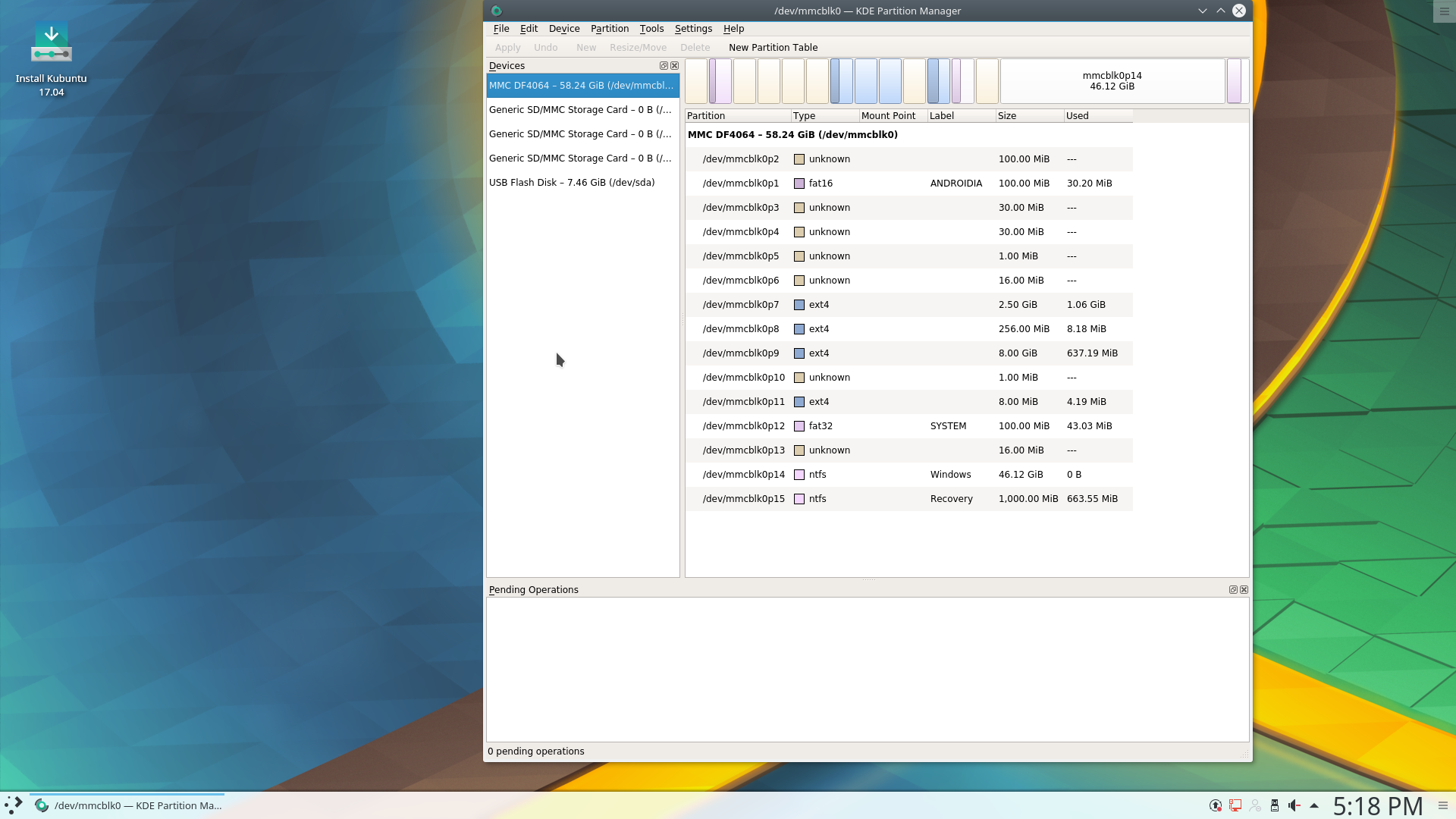Open the network connection tray icon

1235,805
